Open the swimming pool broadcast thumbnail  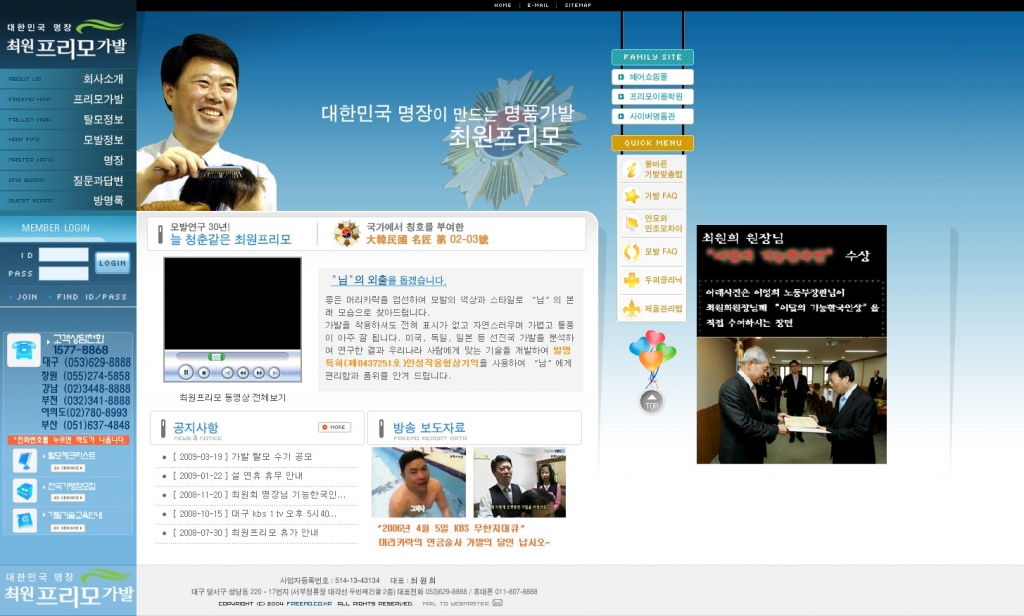[x=419, y=483]
